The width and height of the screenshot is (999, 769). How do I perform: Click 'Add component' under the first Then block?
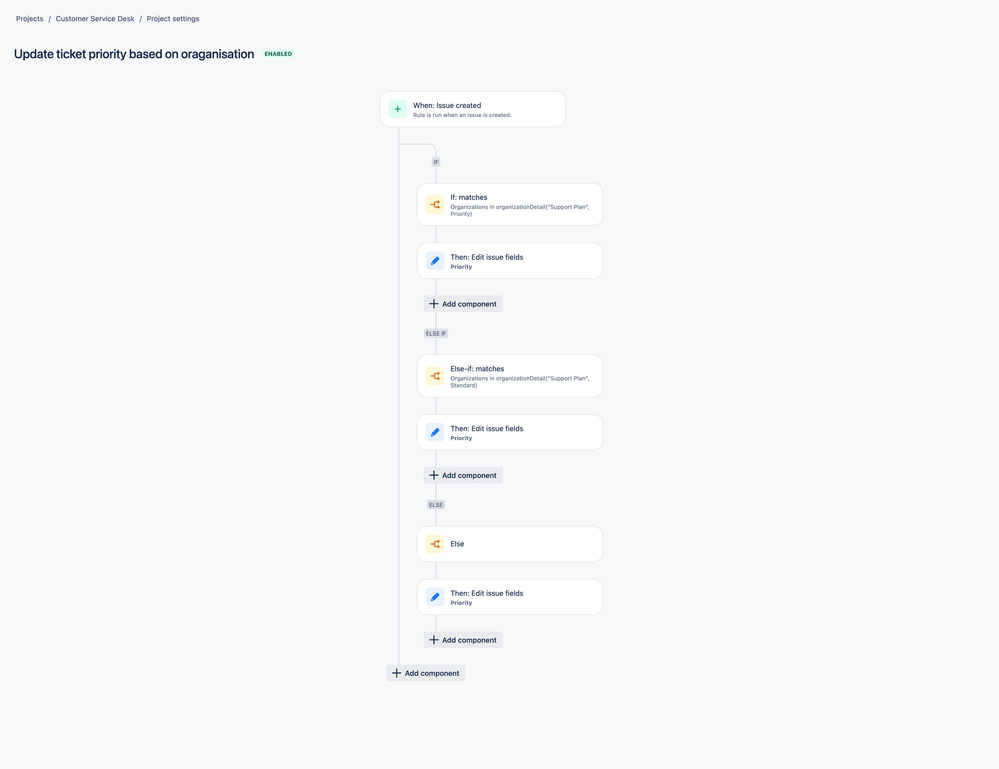pyautogui.click(x=462, y=303)
